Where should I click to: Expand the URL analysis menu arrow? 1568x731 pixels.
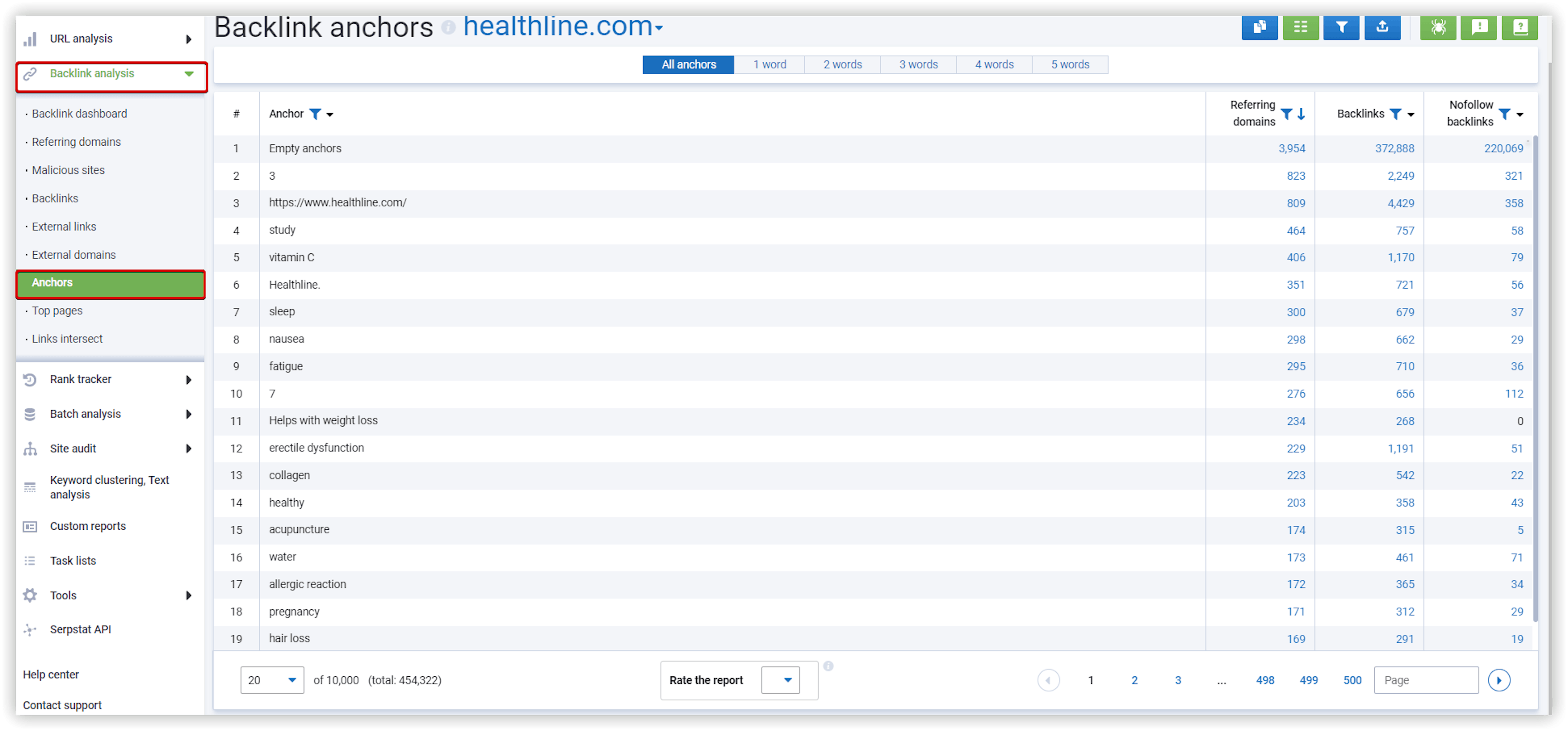coord(189,39)
